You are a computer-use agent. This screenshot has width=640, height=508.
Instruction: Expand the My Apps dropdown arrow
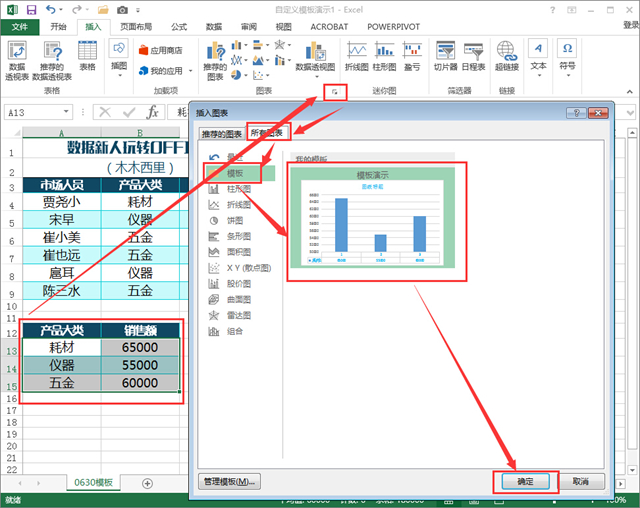(x=190, y=71)
